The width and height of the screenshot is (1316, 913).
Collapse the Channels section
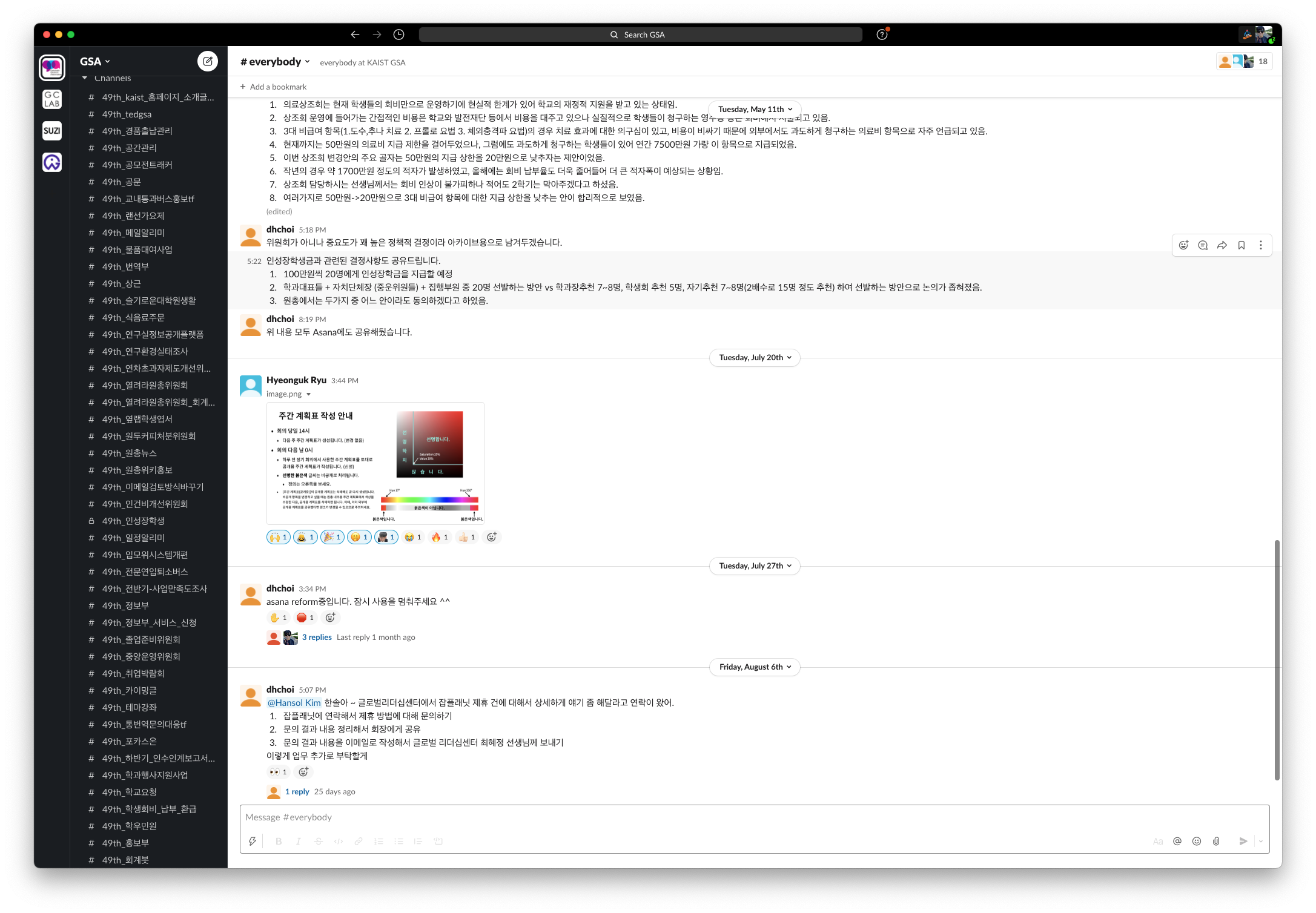click(85, 78)
